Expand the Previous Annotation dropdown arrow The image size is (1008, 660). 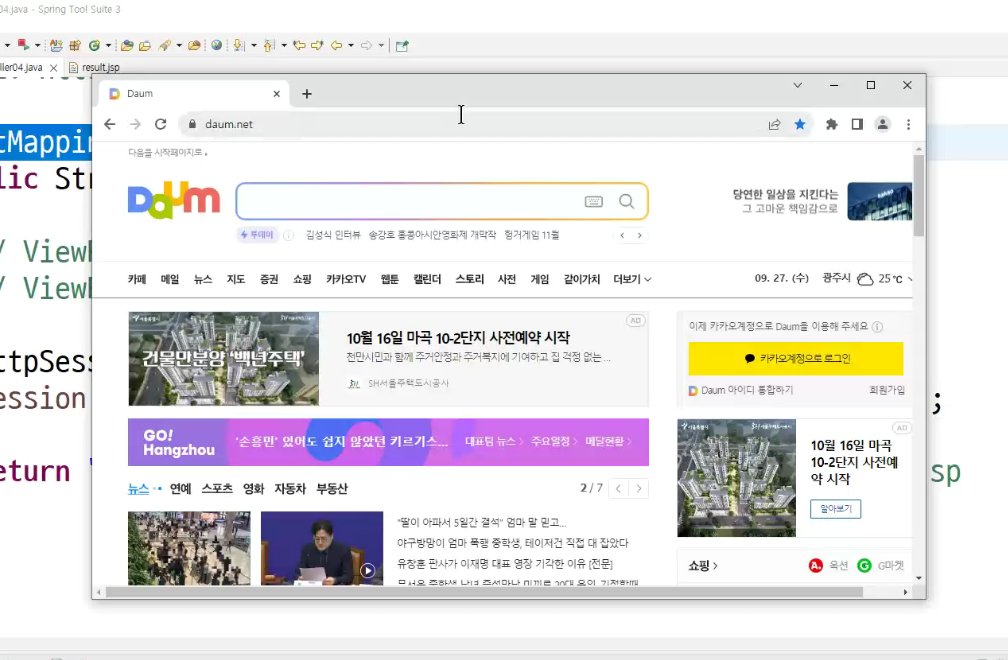pos(284,46)
